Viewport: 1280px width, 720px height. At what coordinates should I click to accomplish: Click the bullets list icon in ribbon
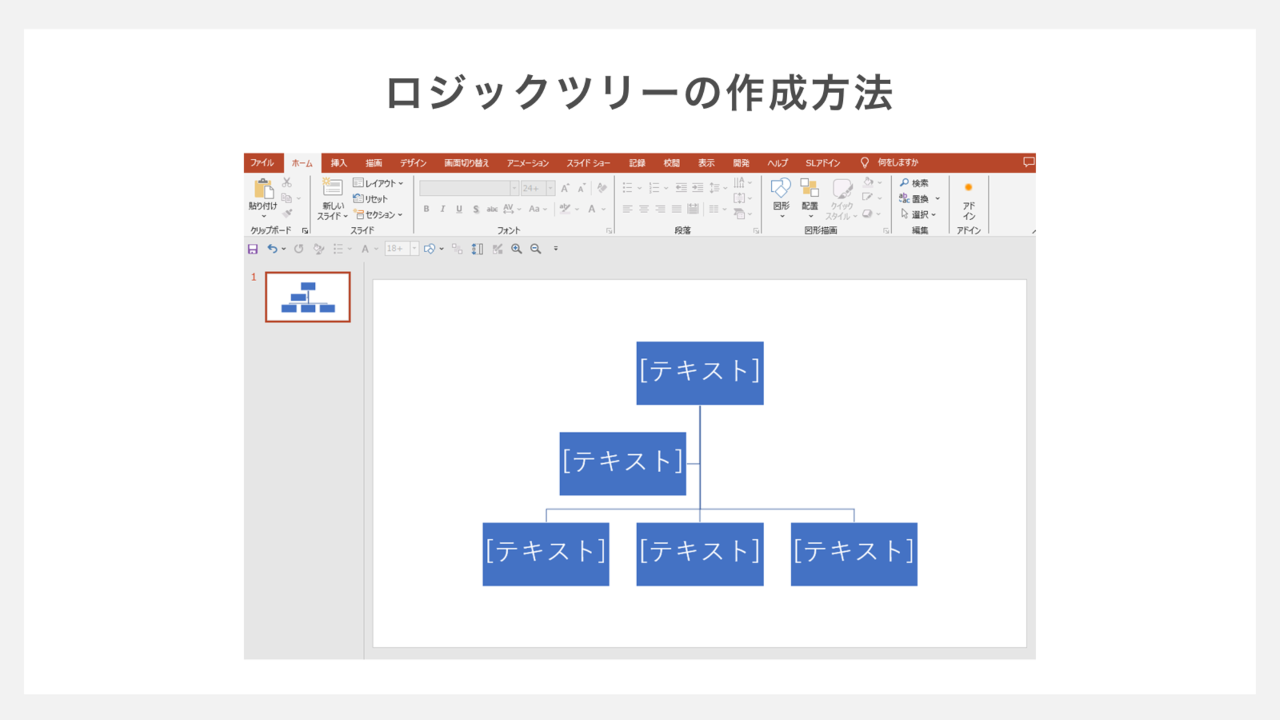click(x=627, y=187)
